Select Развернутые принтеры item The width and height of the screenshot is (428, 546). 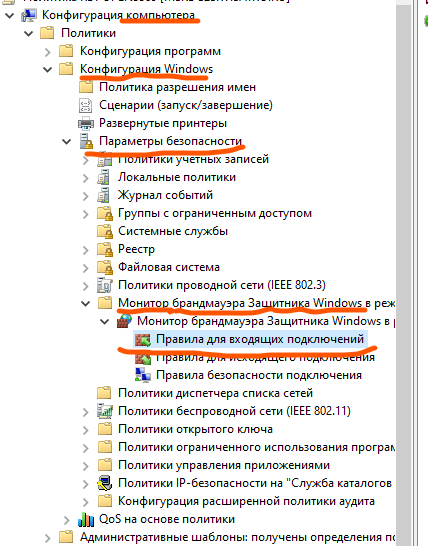point(163,123)
